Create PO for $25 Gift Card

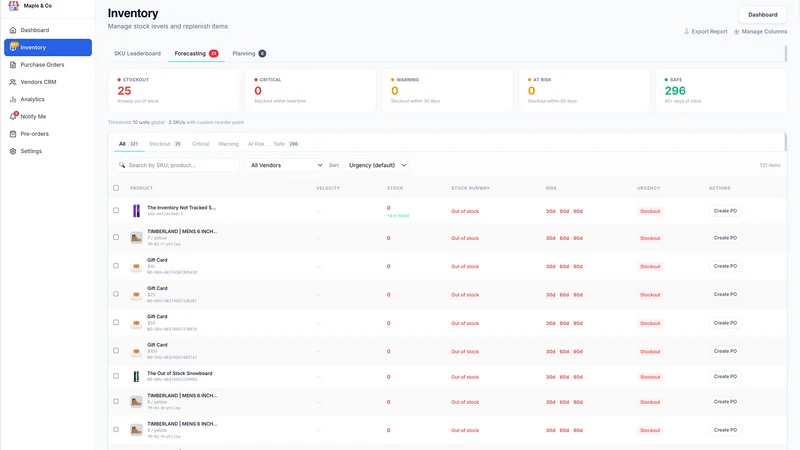pos(725,294)
